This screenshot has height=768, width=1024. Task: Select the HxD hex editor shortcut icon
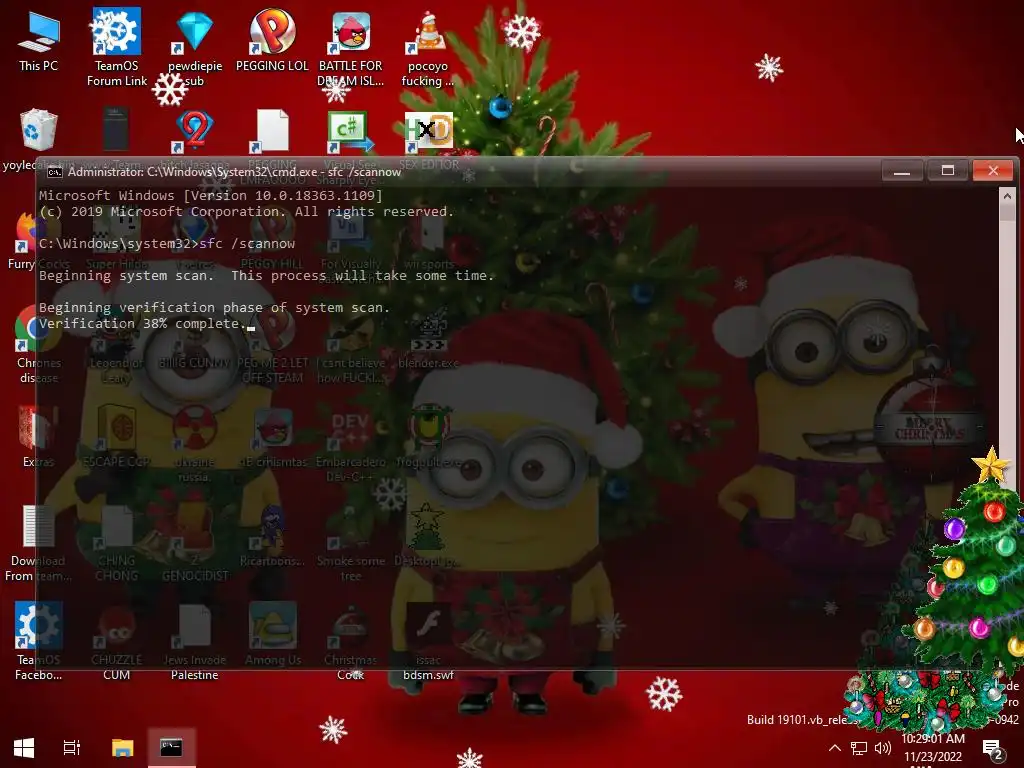tap(428, 131)
